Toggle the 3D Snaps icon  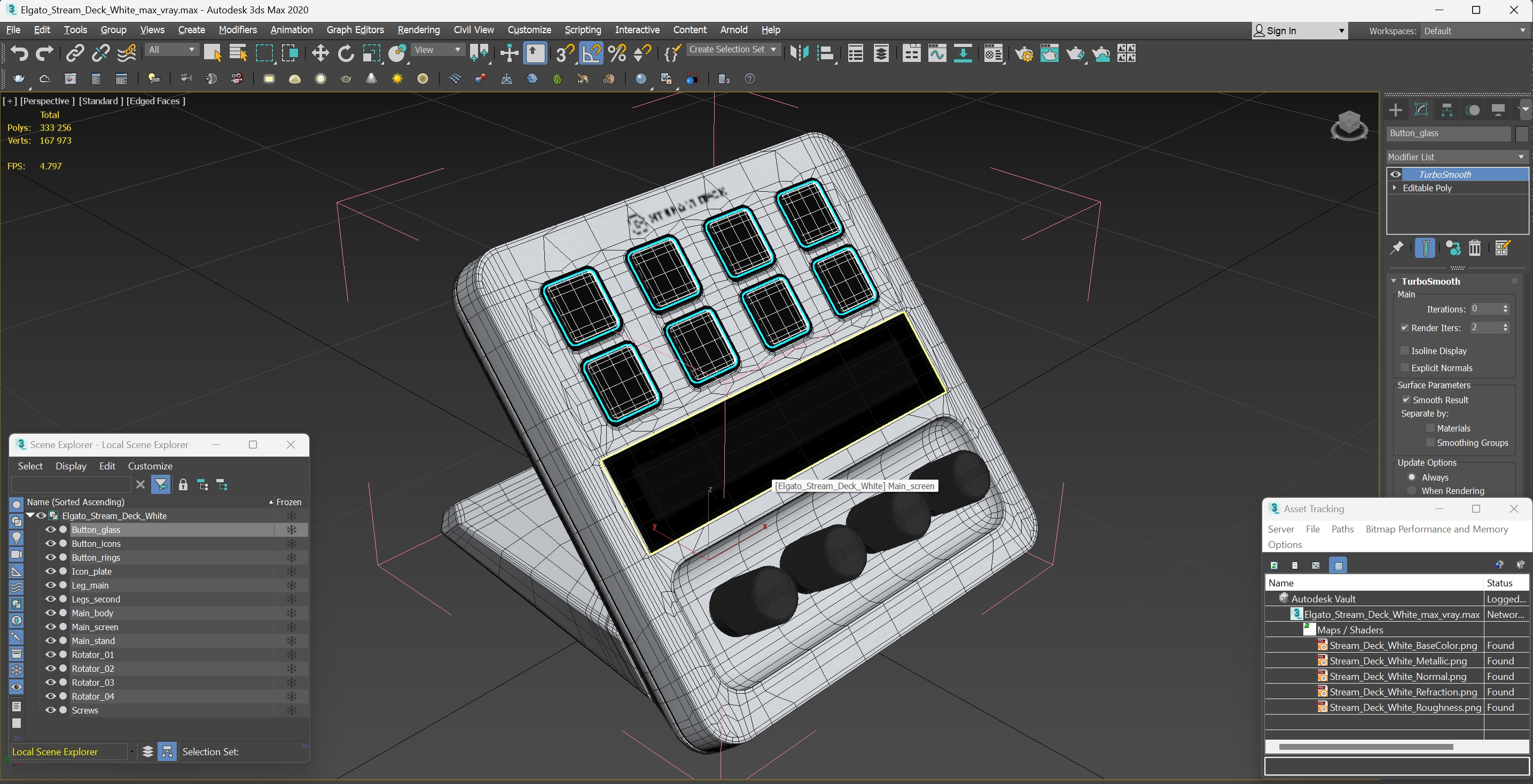tap(565, 53)
